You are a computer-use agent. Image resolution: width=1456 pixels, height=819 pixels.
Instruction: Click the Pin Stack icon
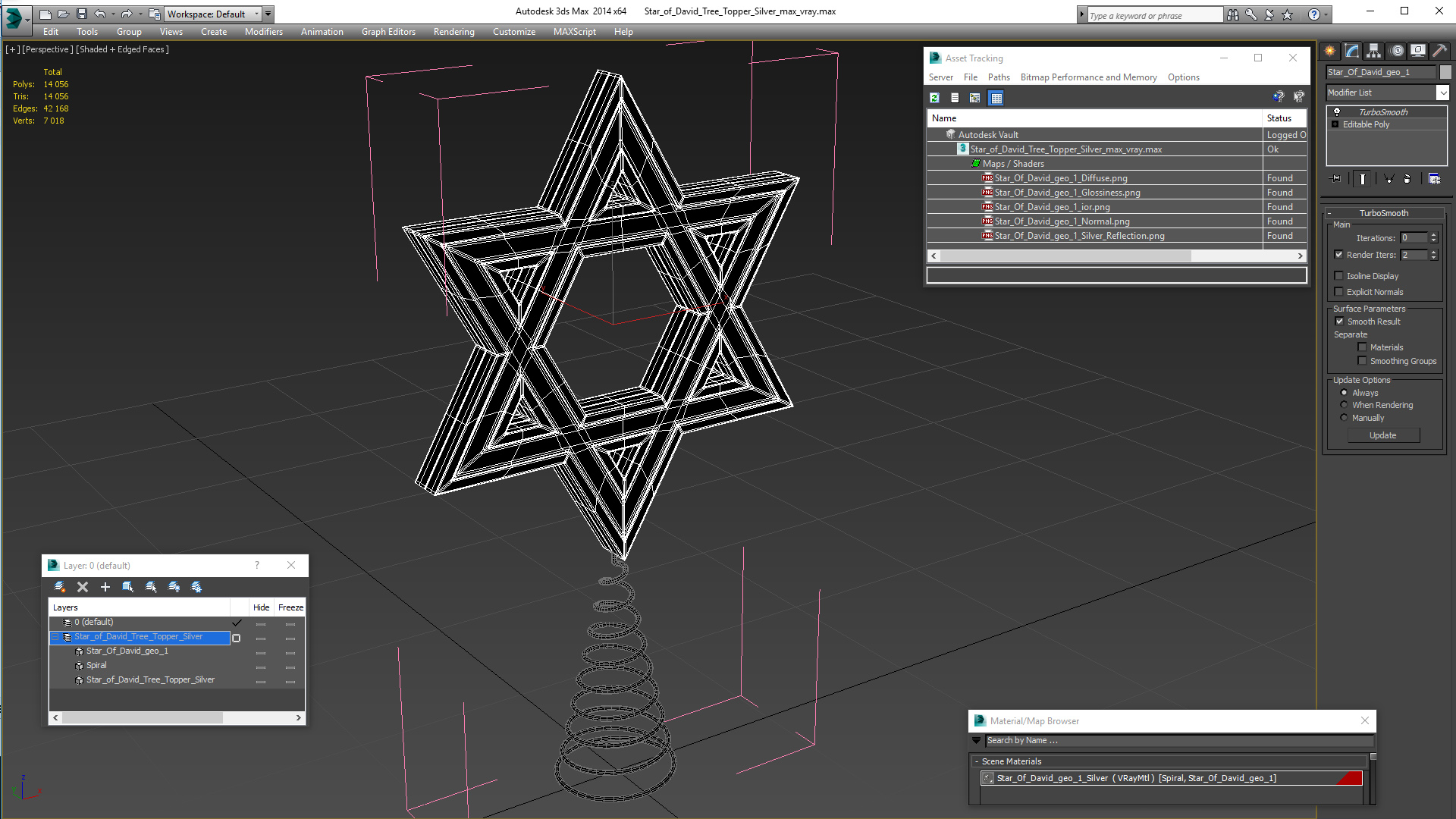pos(1336,179)
